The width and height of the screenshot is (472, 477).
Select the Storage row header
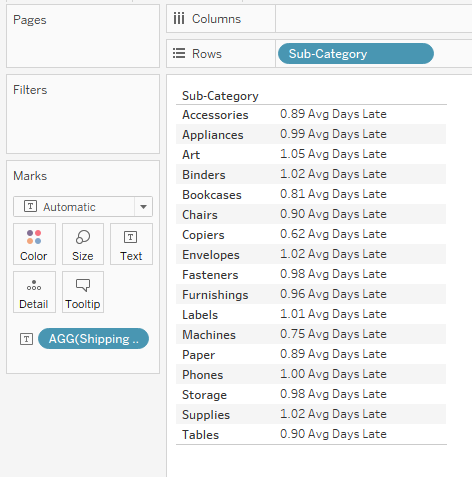(204, 395)
